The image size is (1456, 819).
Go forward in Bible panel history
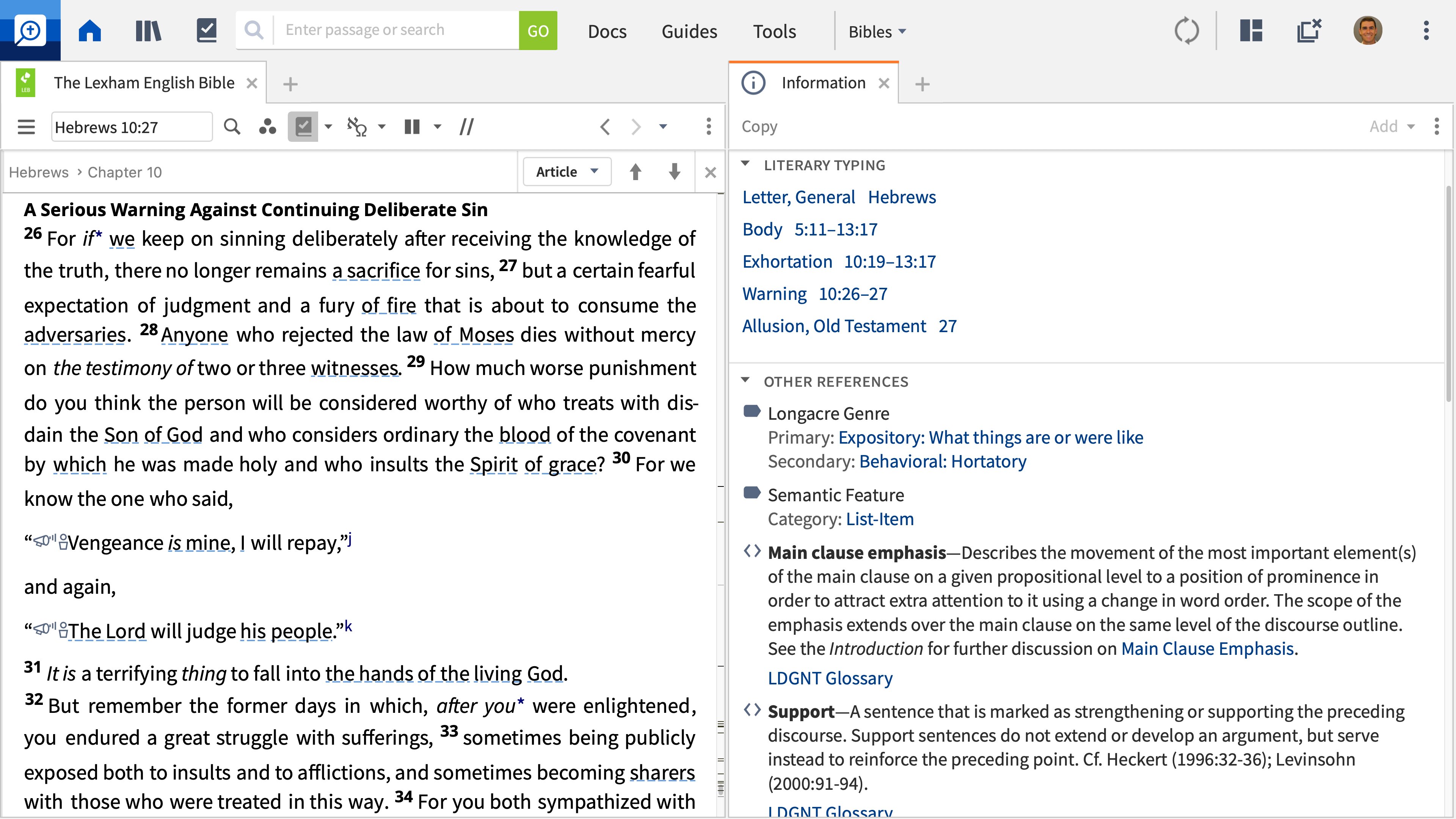[x=636, y=127]
